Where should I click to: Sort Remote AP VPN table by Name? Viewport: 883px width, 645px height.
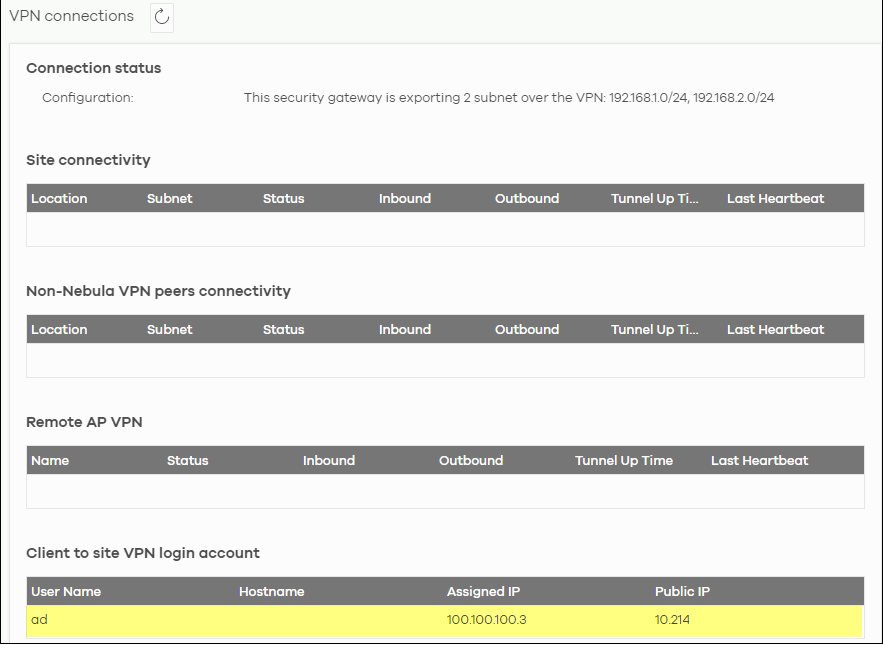pyautogui.click(x=50, y=460)
